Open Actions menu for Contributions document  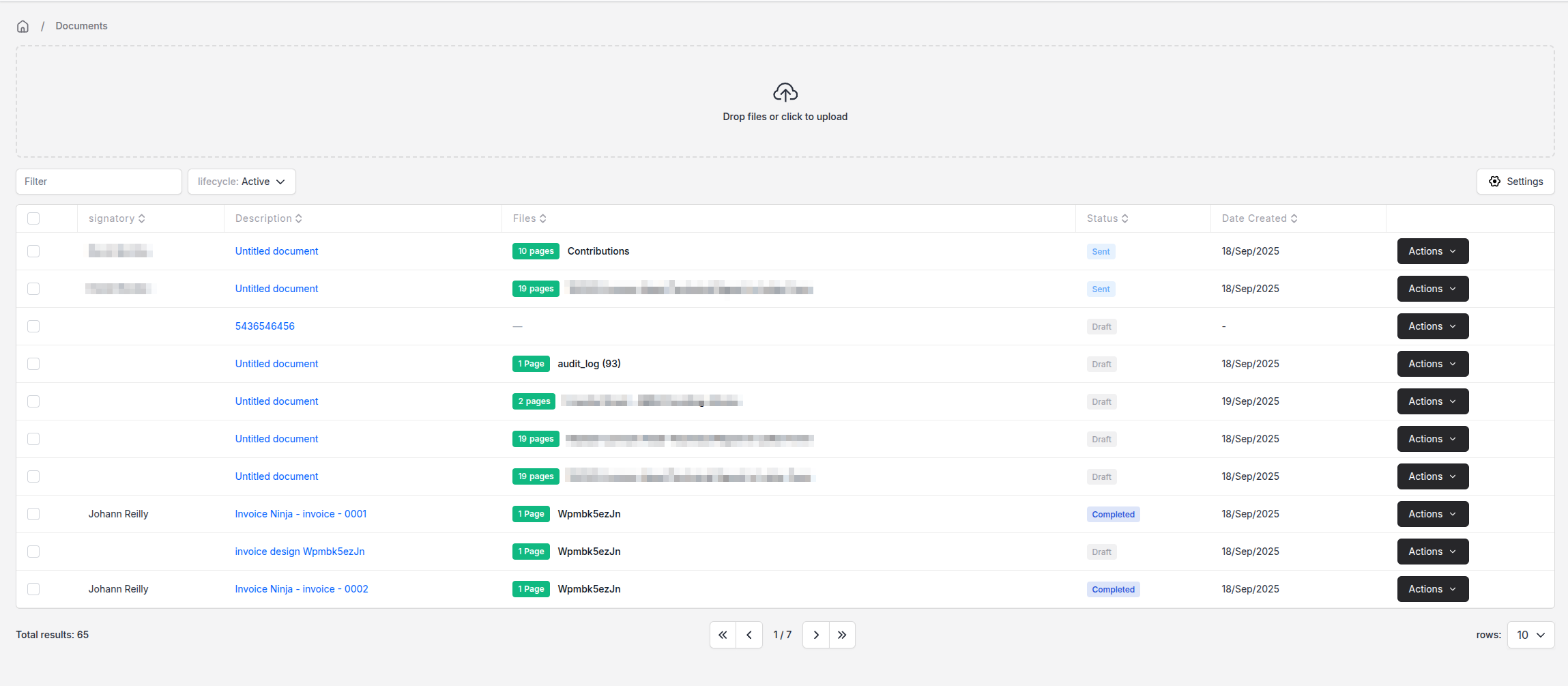pos(1432,251)
